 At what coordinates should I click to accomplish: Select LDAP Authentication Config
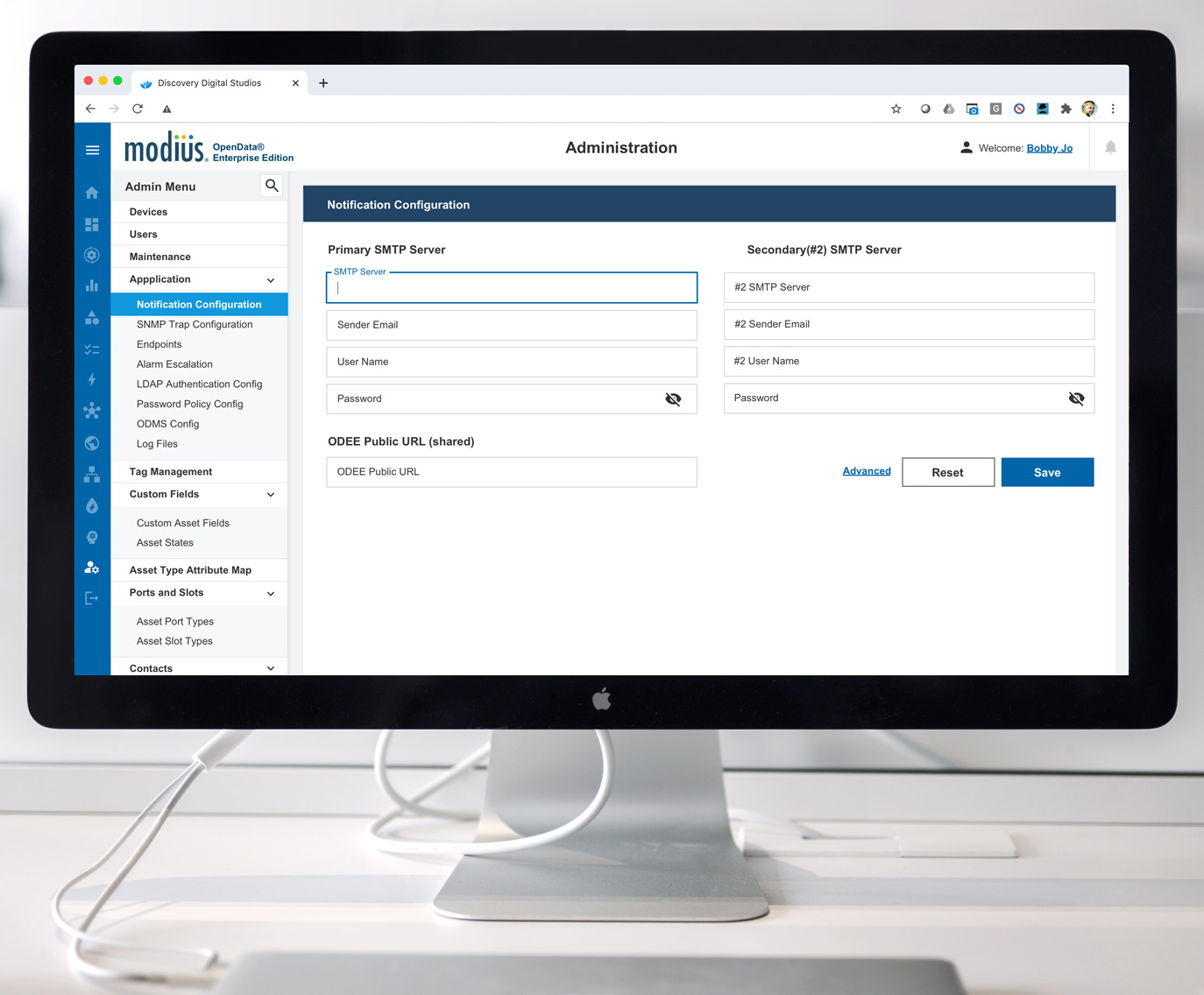point(199,385)
